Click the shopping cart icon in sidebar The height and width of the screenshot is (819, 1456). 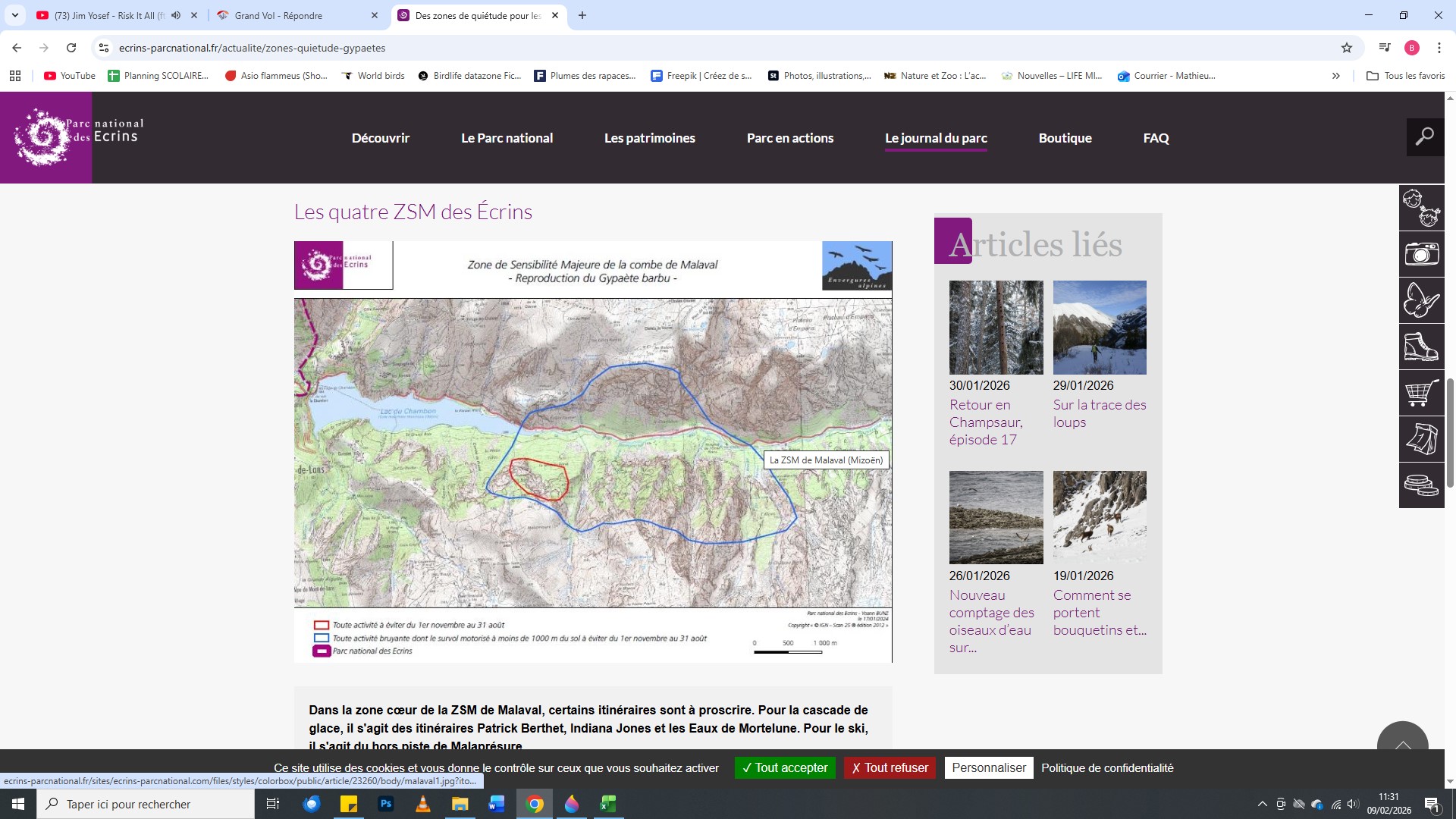(x=1421, y=393)
